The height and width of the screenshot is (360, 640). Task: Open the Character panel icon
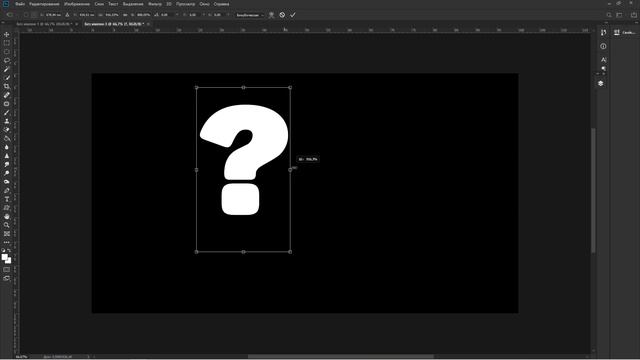[603, 60]
